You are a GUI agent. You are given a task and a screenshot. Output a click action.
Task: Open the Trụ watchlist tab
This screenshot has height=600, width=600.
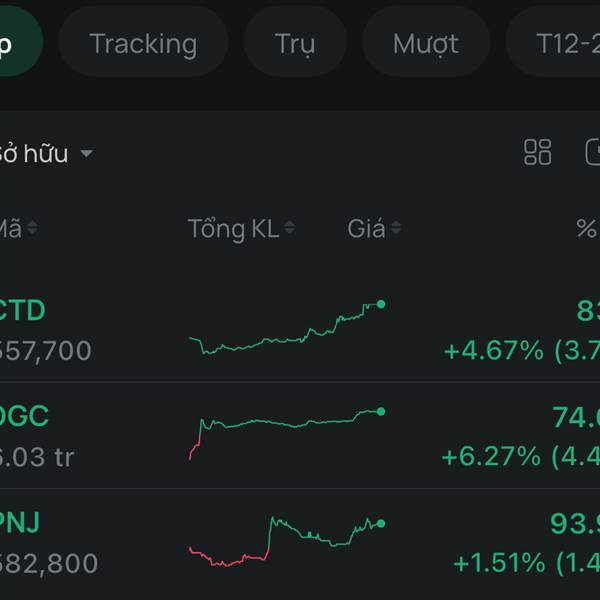[295, 44]
